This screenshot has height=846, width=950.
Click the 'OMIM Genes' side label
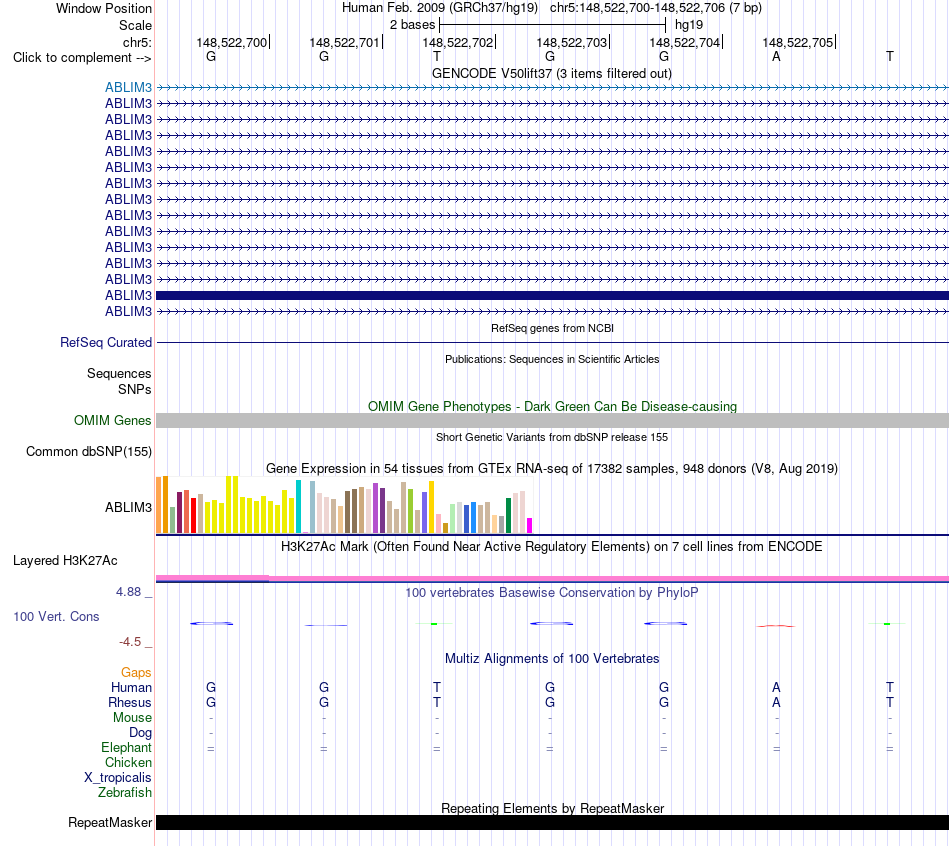tap(112, 420)
